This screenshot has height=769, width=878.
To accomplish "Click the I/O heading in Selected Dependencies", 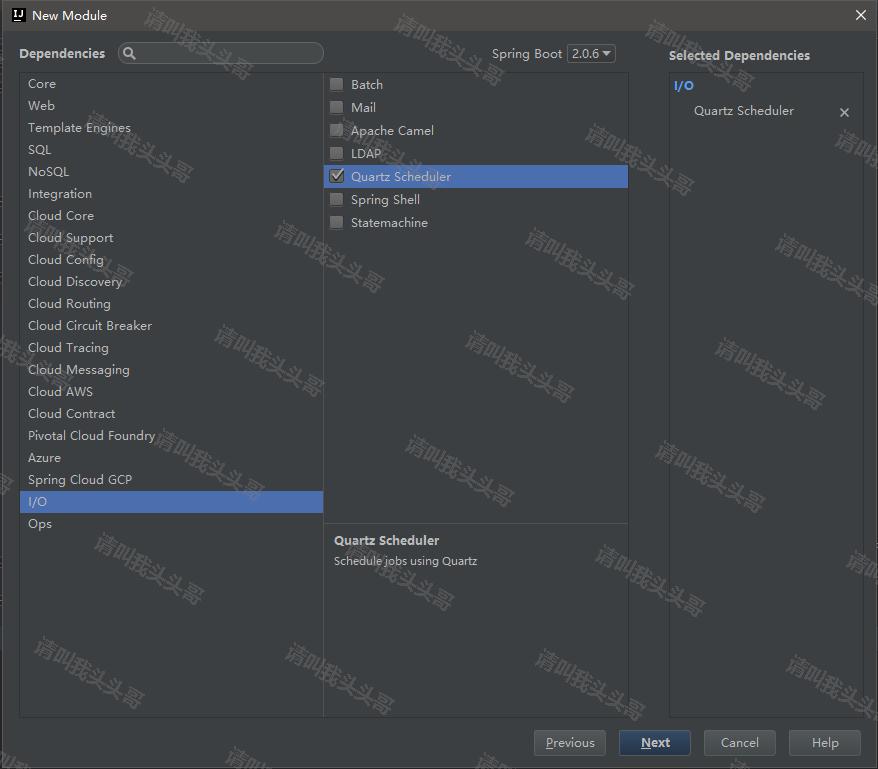I will (684, 86).
